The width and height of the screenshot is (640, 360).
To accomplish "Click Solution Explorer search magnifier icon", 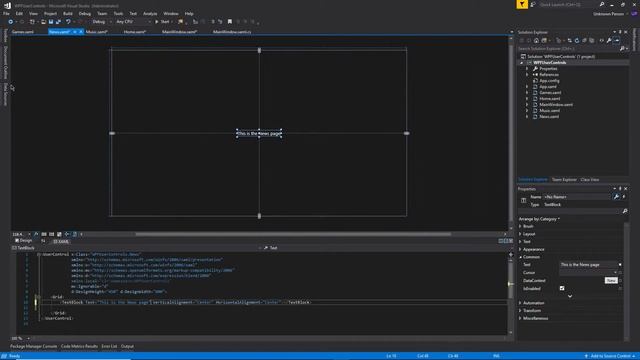I will (x=622, y=49).
